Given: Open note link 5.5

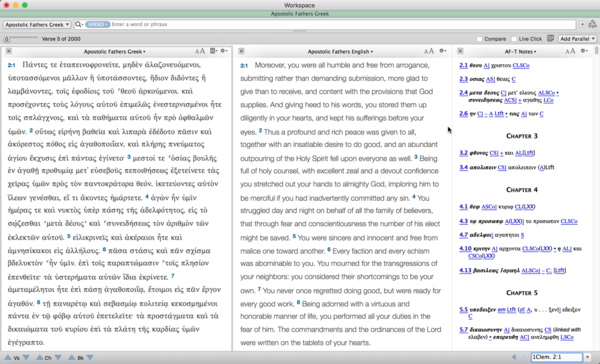Looking at the screenshot, I should coord(463,309).
